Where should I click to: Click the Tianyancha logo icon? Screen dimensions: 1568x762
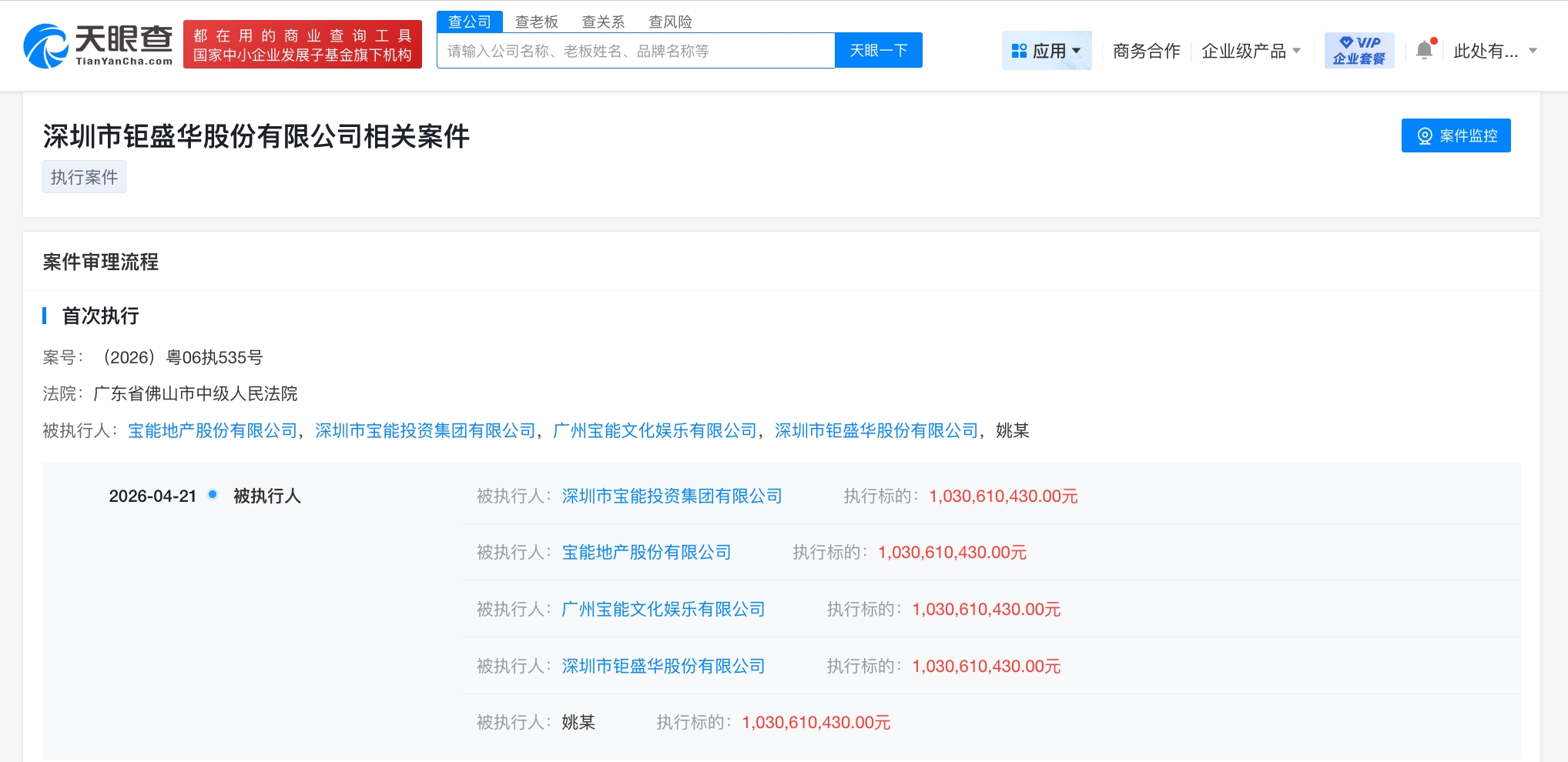click(46, 44)
